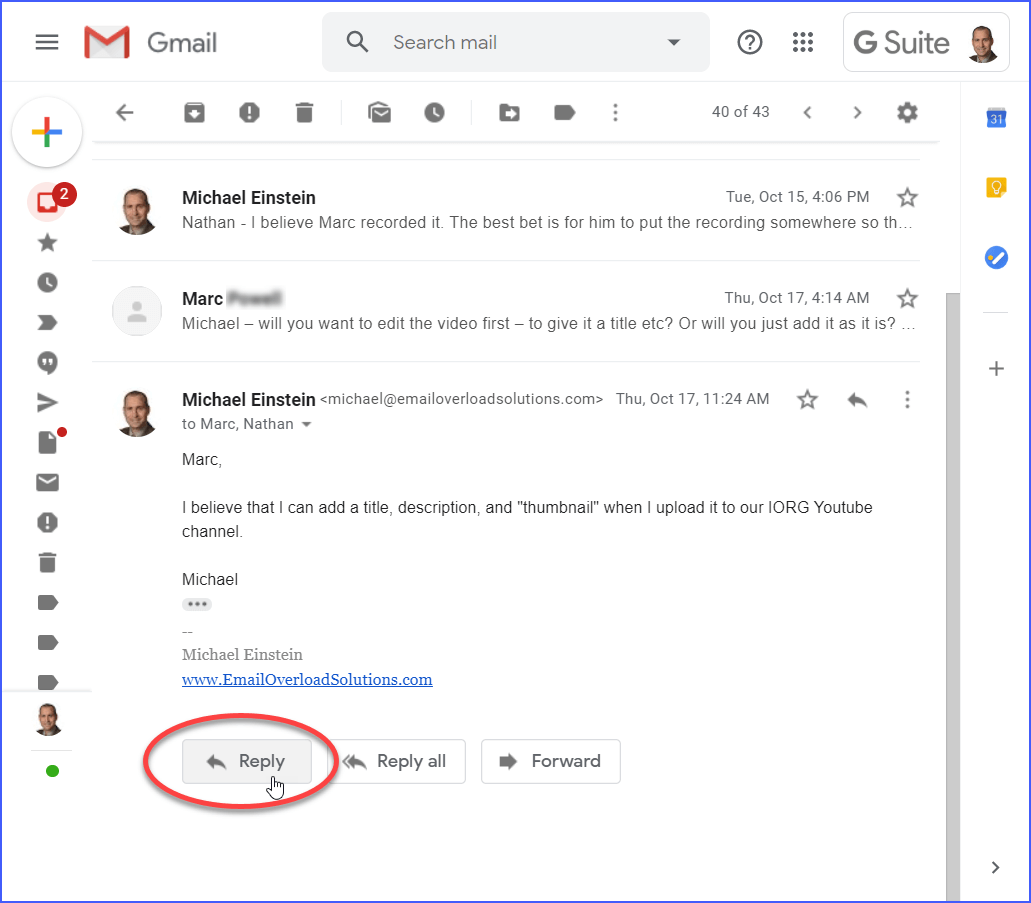
Task: Star Marc's Oct 17 message
Action: pos(907,298)
